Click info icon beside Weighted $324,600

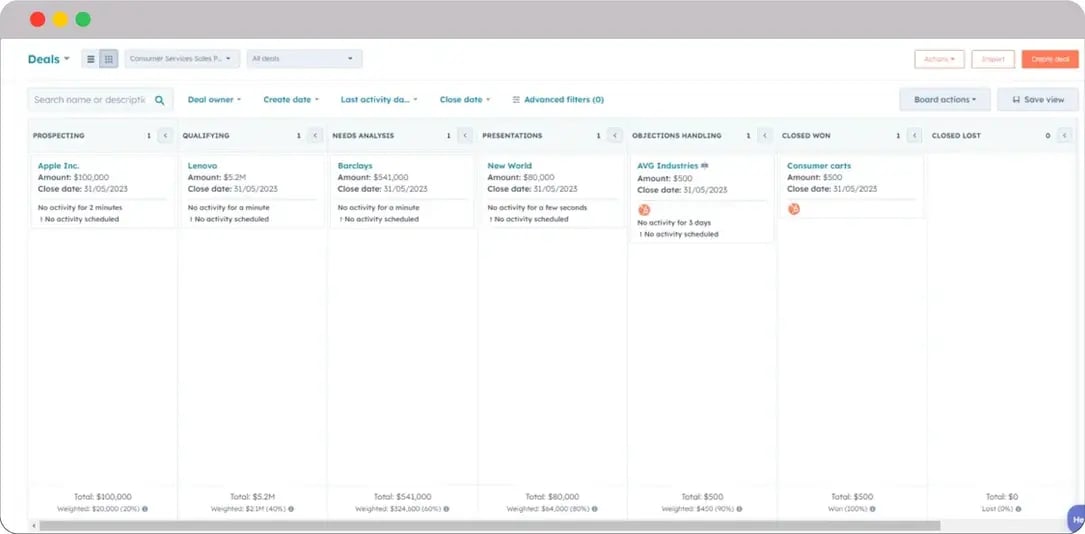click(x=446, y=509)
